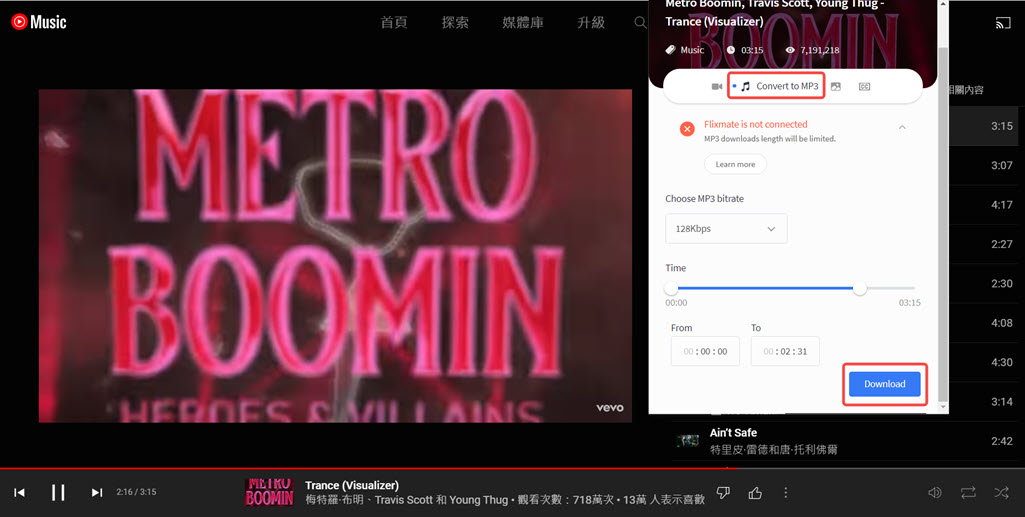Click the red Flixmate error icon
Viewport: 1025px width, 517px height.
pos(686,129)
